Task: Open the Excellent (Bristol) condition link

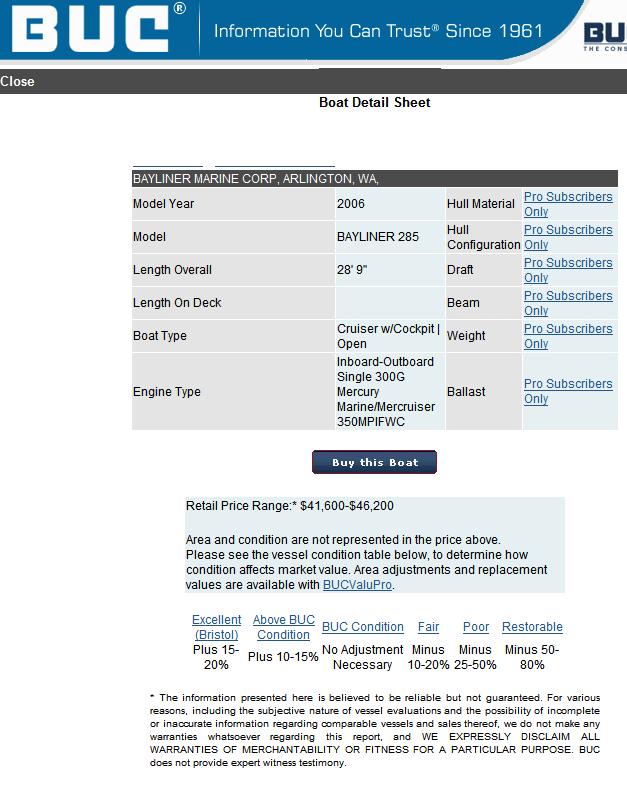Action: pyautogui.click(x=216, y=627)
